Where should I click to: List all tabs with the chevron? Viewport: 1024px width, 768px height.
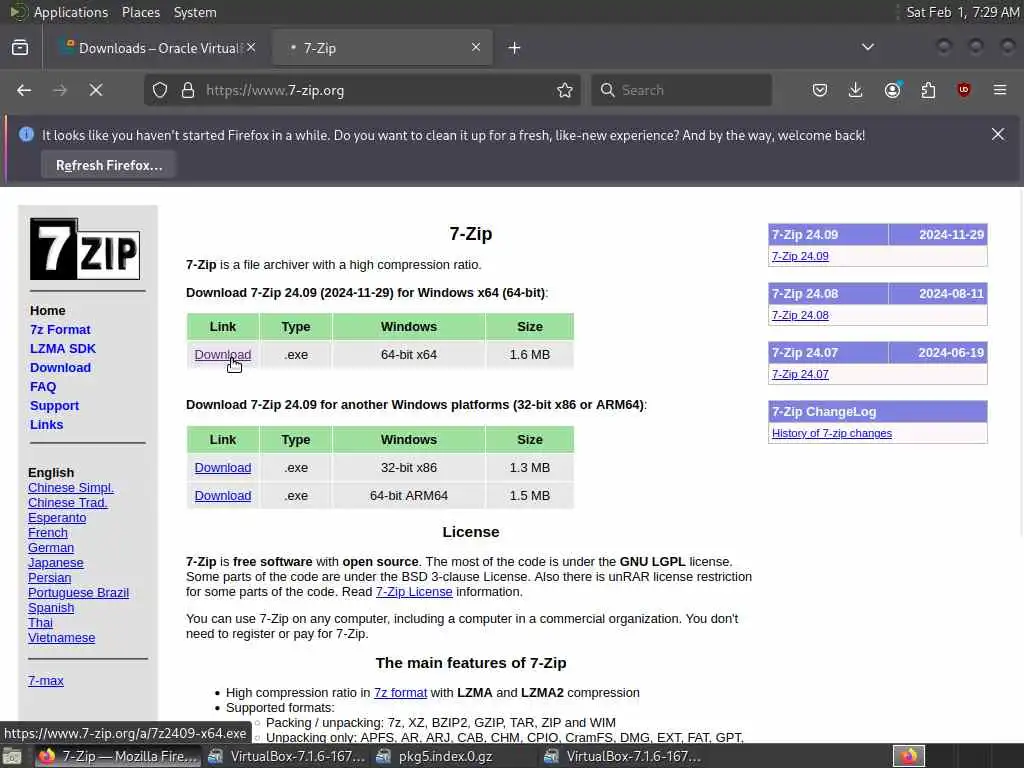pos(868,47)
